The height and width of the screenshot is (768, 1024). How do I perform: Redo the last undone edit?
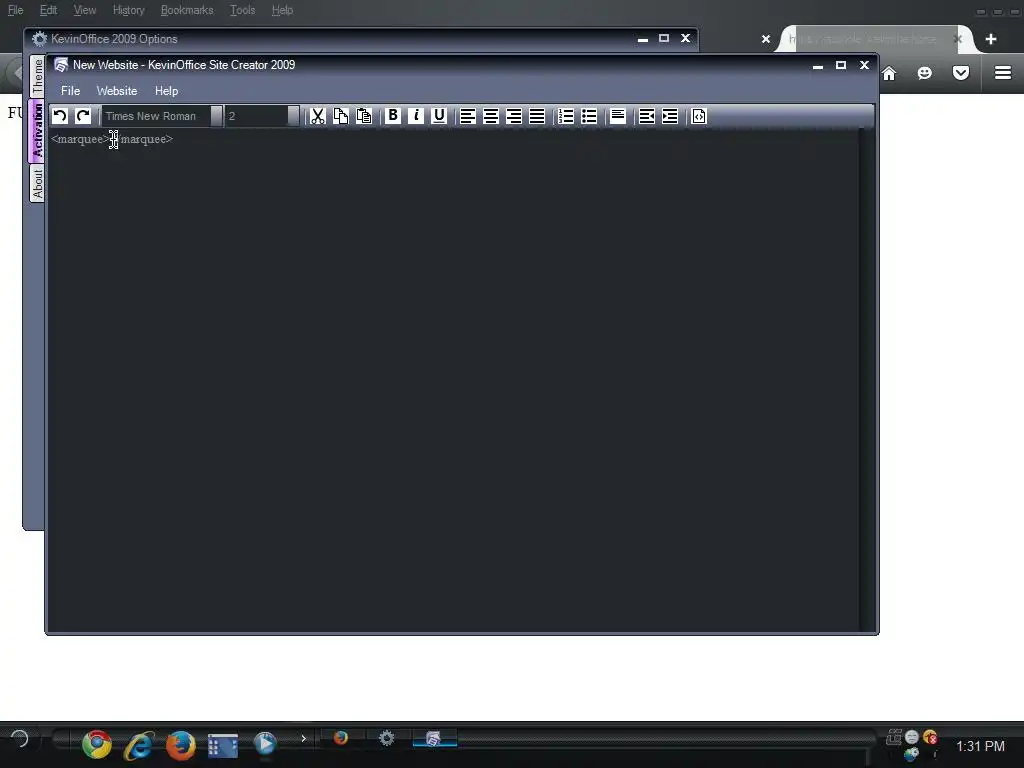[x=82, y=116]
